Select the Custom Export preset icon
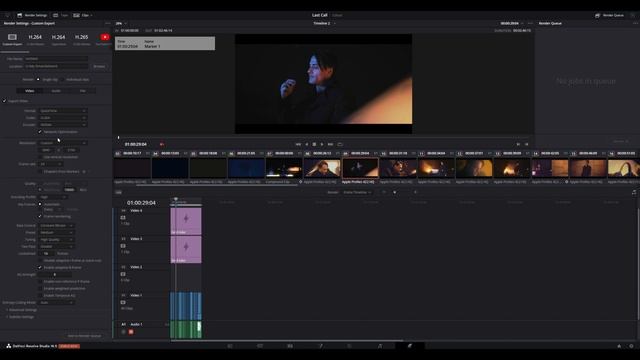The height and width of the screenshot is (360, 640). pos(12,37)
